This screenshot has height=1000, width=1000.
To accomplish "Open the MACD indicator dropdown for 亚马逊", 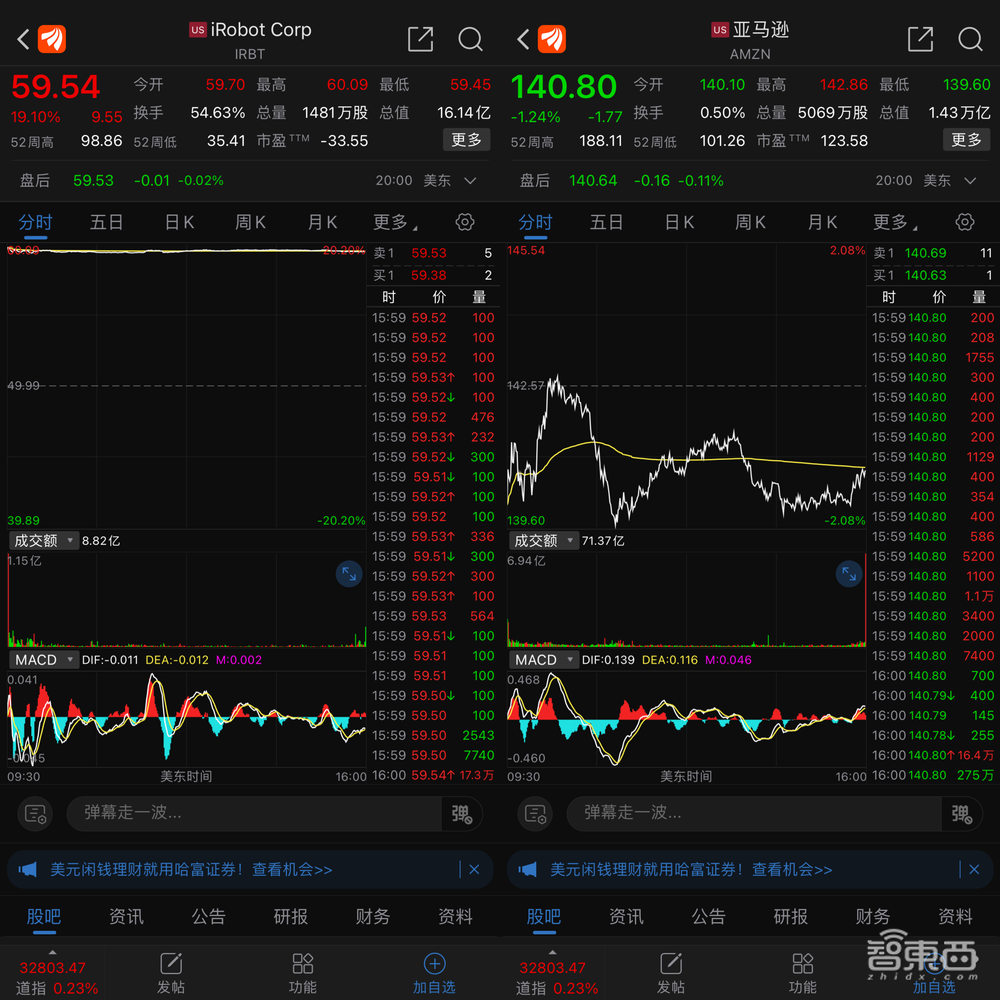I will click(543, 660).
